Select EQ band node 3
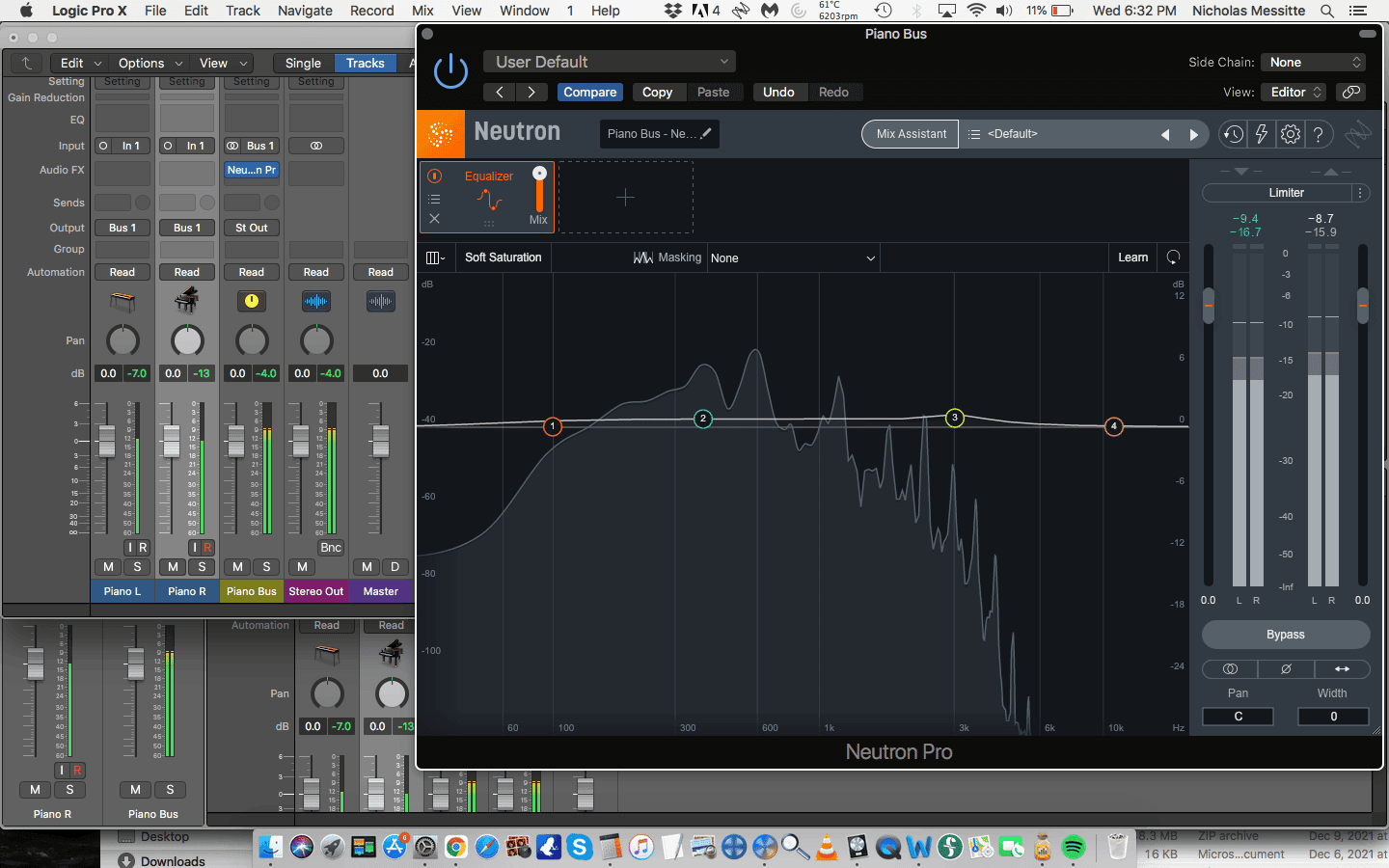The width and height of the screenshot is (1389, 868). pyautogui.click(x=955, y=418)
